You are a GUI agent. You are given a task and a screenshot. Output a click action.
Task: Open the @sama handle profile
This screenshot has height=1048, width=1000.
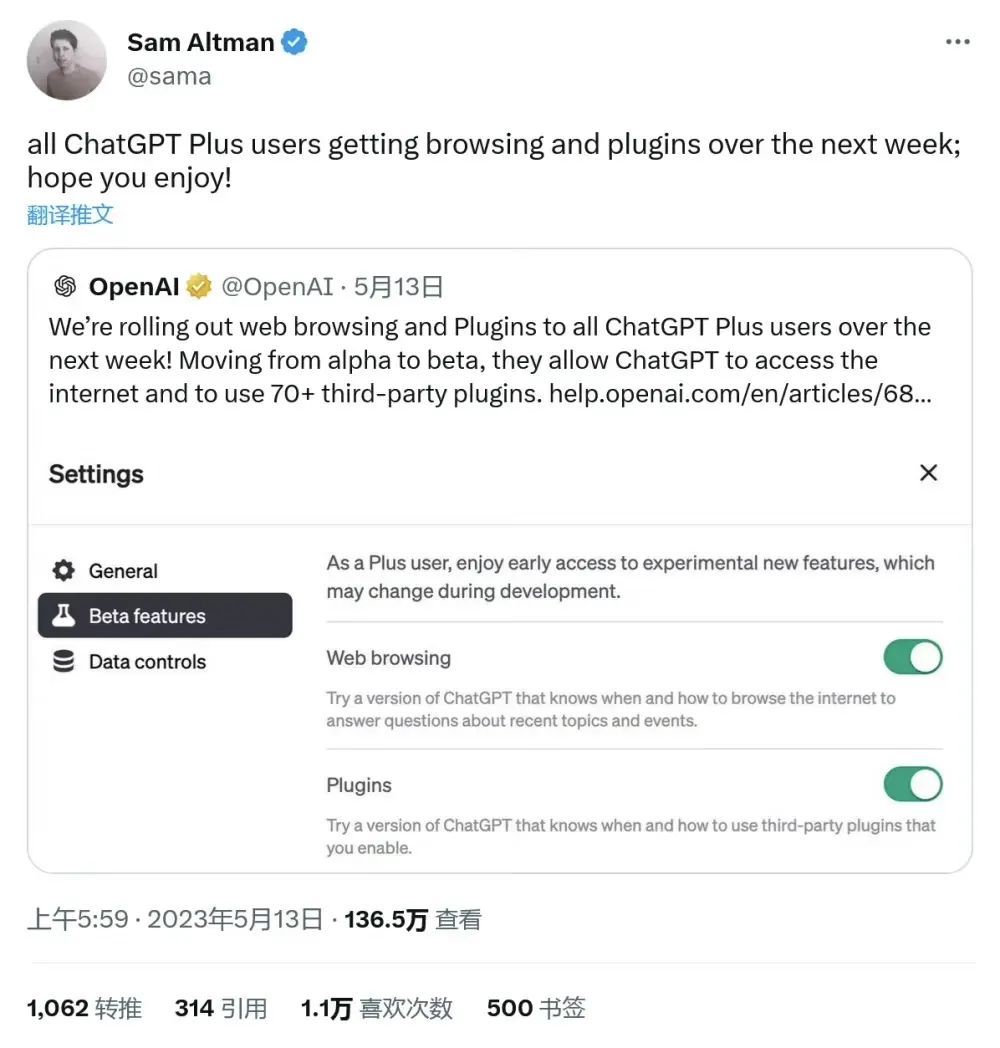point(169,77)
